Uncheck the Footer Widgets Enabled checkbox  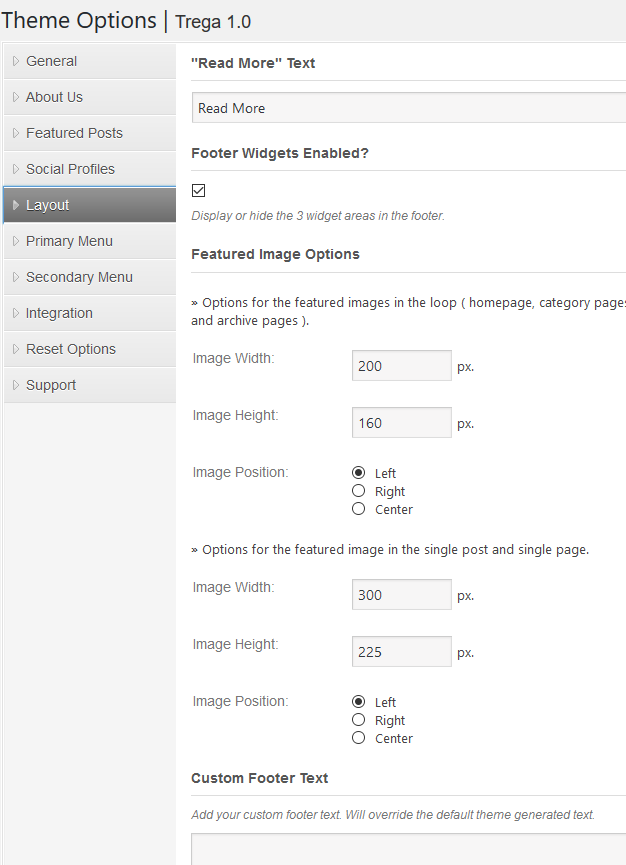click(199, 190)
